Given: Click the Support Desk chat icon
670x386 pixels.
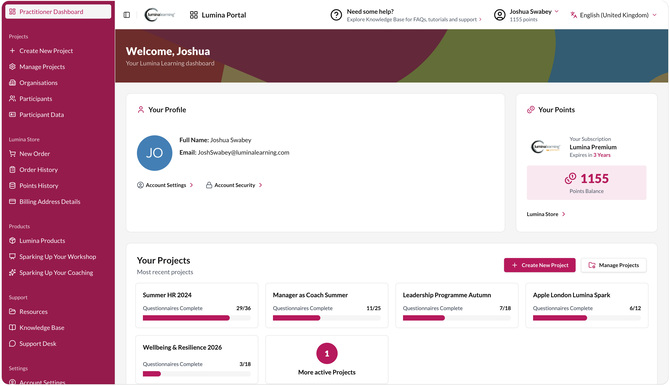Looking at the screenshot, I should (x=12, y=344).
